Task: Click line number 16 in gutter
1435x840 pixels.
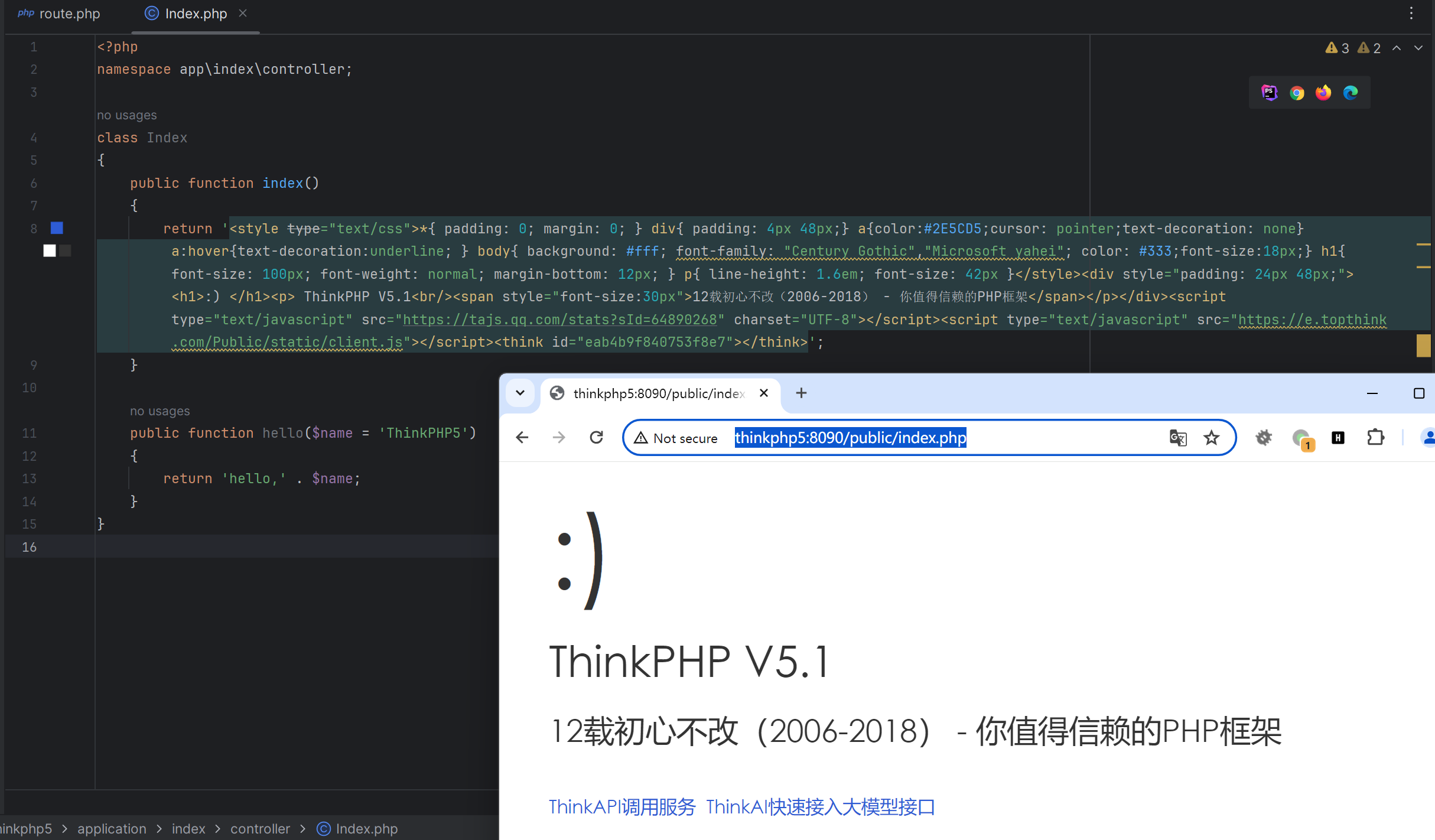Action: (29, 547)
